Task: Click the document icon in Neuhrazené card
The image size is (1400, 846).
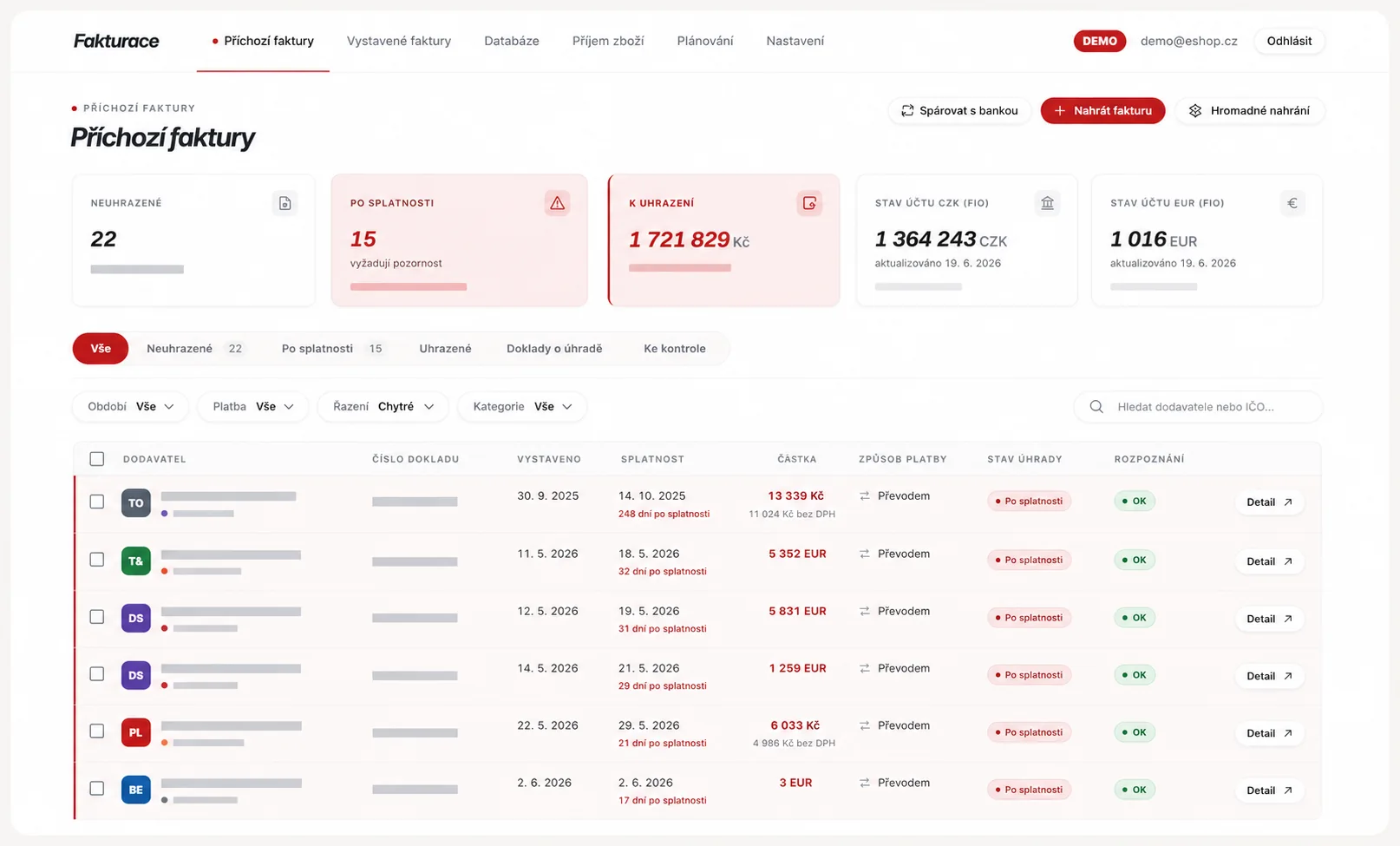Action: [285, 203]
